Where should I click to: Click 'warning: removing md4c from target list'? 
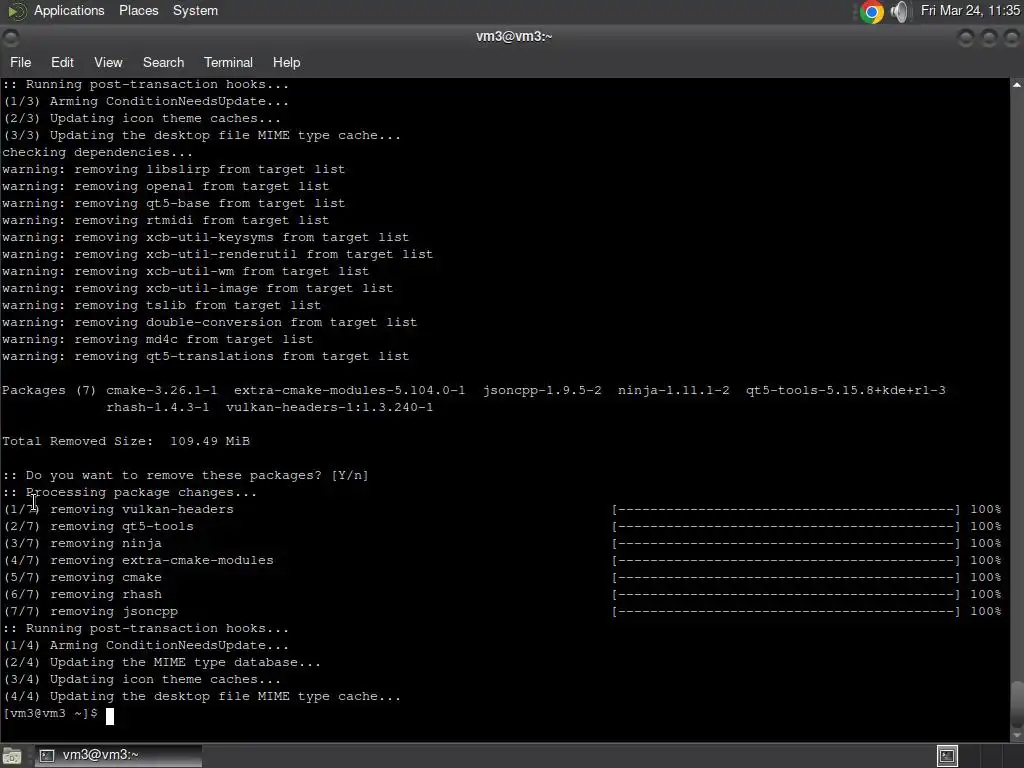coord(157,340)
